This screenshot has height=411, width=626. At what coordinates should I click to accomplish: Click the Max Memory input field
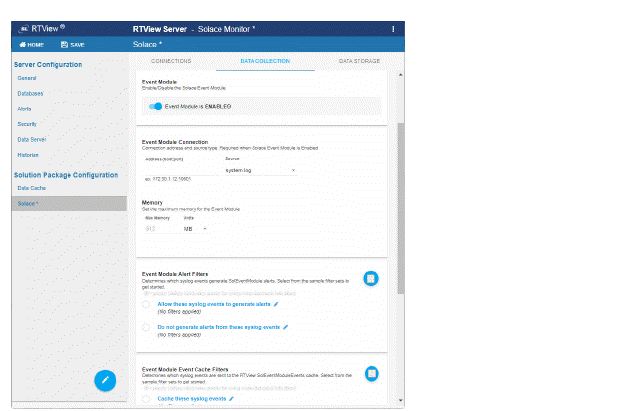coord(158,229)
